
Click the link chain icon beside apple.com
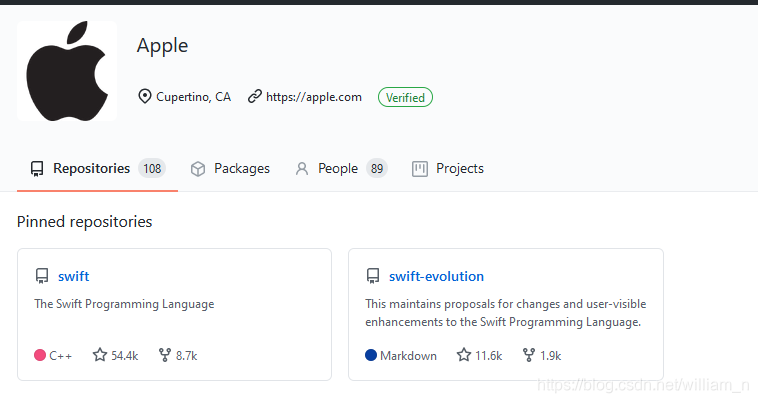(x=255, y=97)
